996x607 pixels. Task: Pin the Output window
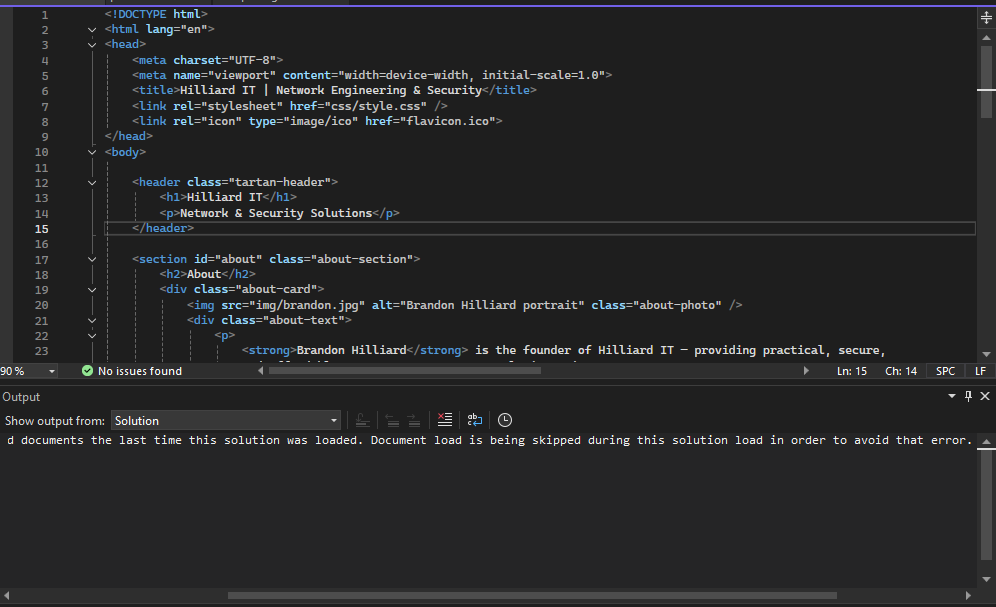pyautogui.click(x=968, y=396)
